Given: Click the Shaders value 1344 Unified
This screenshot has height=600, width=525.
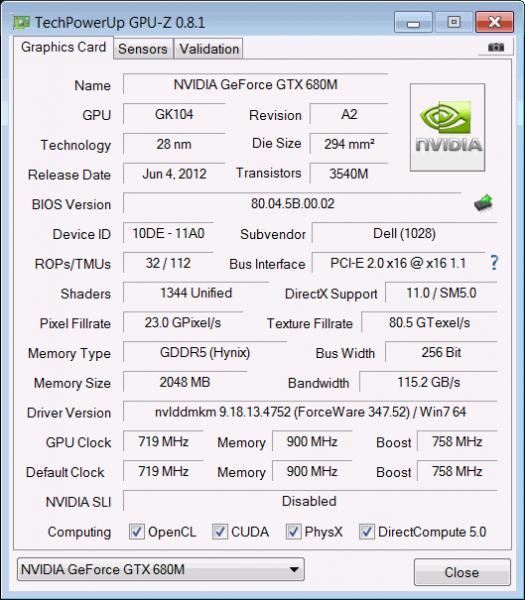Looking at the screenshot, I should pos(196,293).
